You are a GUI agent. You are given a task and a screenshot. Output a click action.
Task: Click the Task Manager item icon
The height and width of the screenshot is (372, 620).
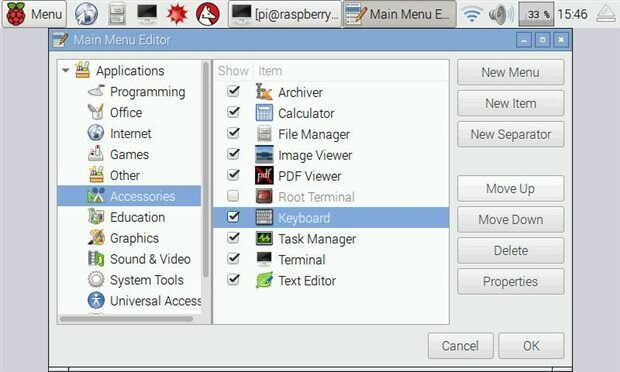pos(264,238)
